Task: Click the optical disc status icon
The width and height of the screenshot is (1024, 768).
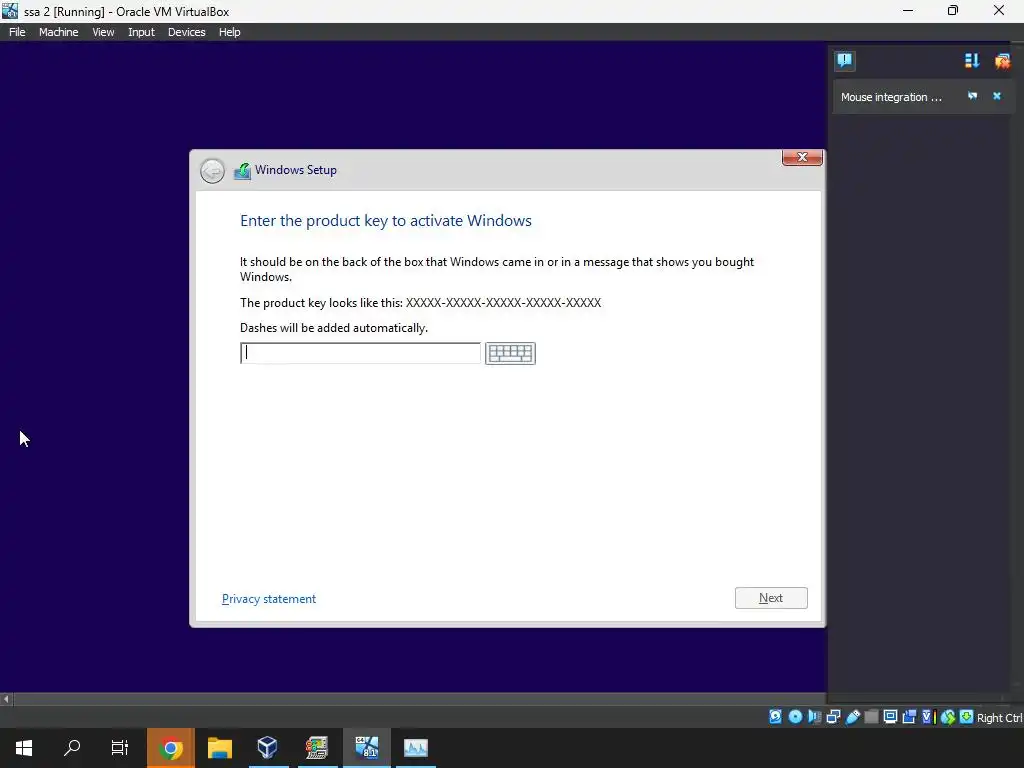Action: point(795,717)
